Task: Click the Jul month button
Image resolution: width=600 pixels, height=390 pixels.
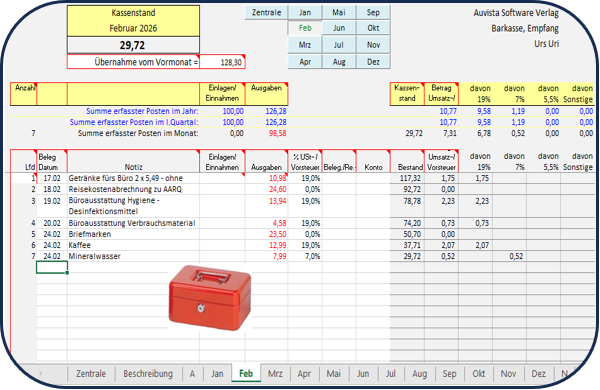Action: (339, 45)
